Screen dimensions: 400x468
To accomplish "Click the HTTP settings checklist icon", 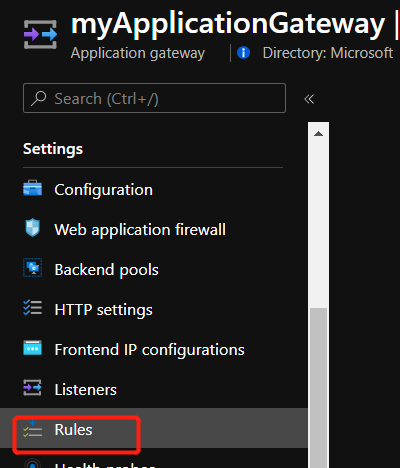I will [32, 308].
